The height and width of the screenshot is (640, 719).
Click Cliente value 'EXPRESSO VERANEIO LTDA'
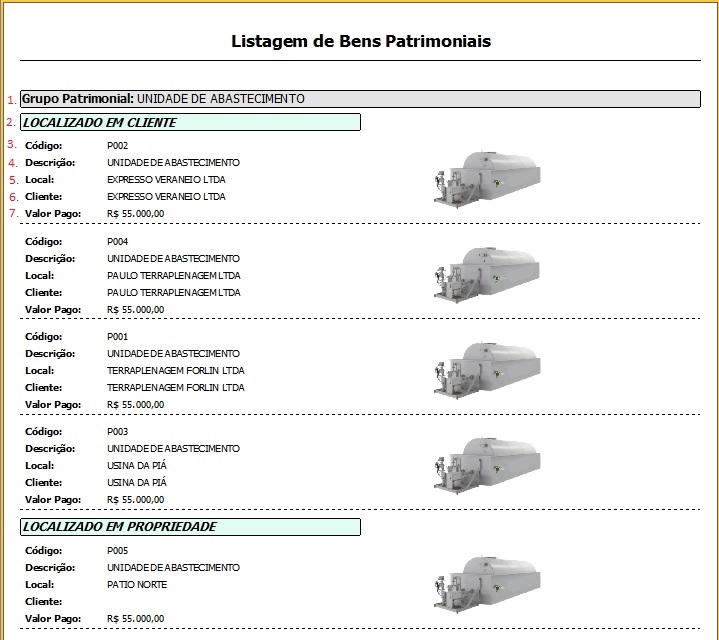166,197
